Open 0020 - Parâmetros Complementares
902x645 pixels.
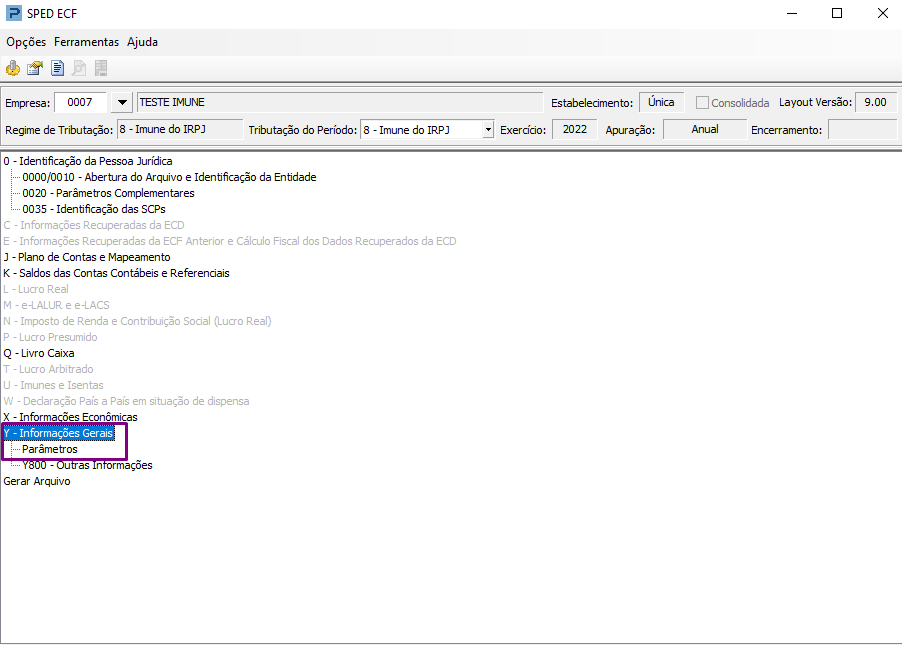108,193
